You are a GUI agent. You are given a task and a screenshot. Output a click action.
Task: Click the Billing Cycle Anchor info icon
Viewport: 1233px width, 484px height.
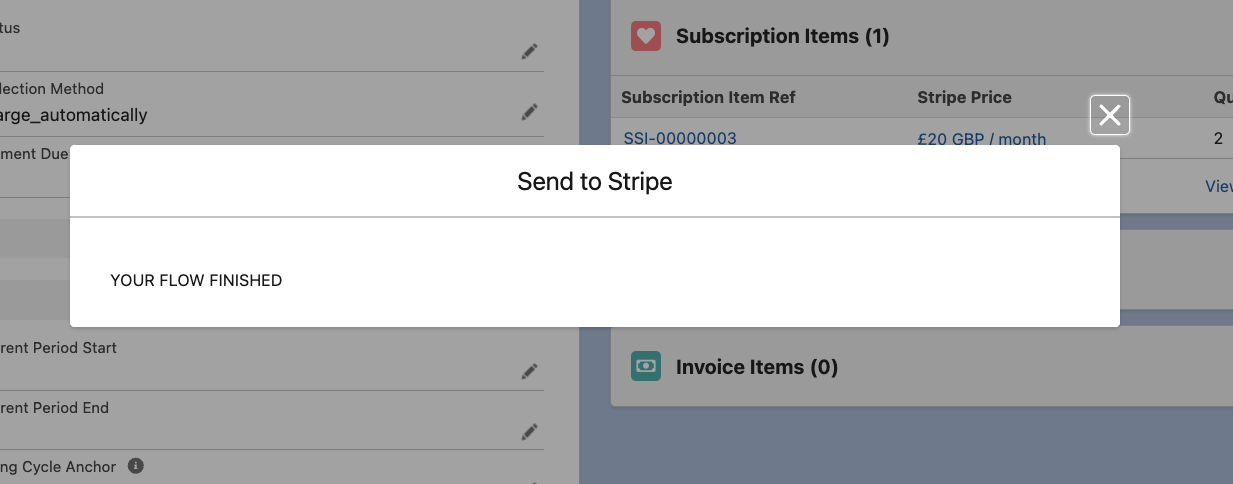(136, 466)
